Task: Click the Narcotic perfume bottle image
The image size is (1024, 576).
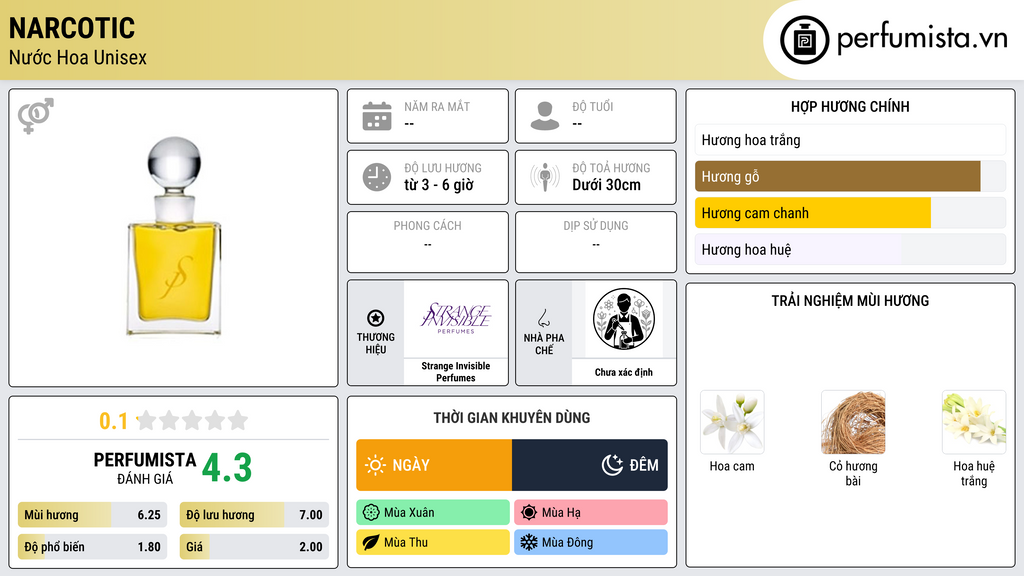Action: pyautogui.click(x=174, y=236)
